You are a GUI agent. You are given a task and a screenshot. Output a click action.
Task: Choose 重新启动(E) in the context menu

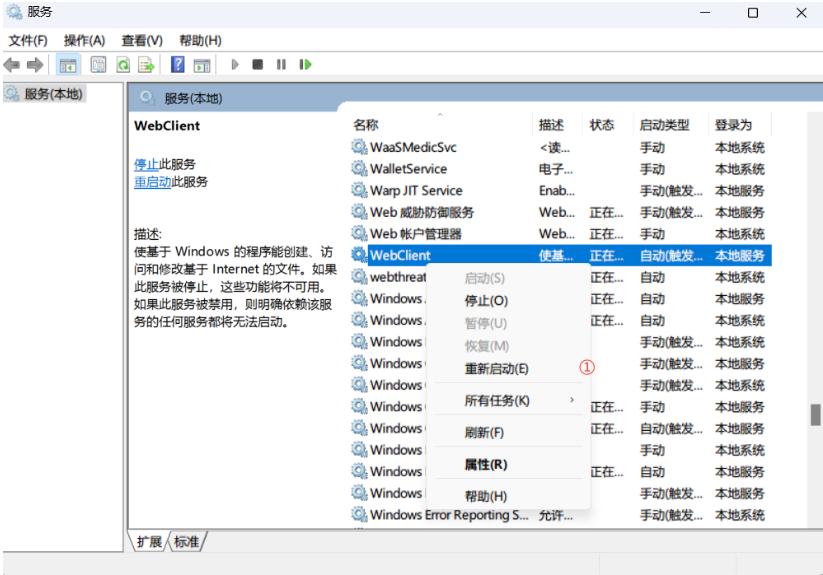coord(496,368)
